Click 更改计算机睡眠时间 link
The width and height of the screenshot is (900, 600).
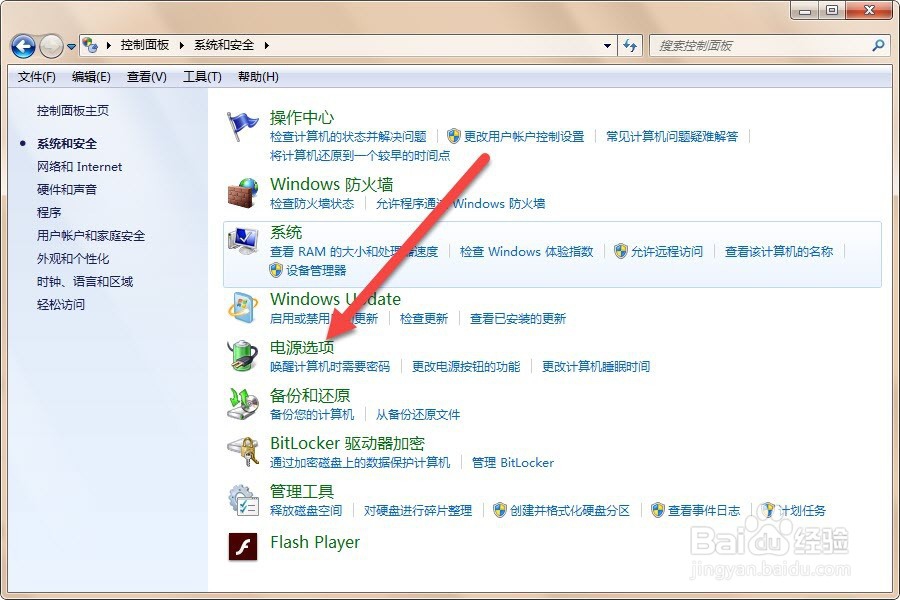point(596,366)
